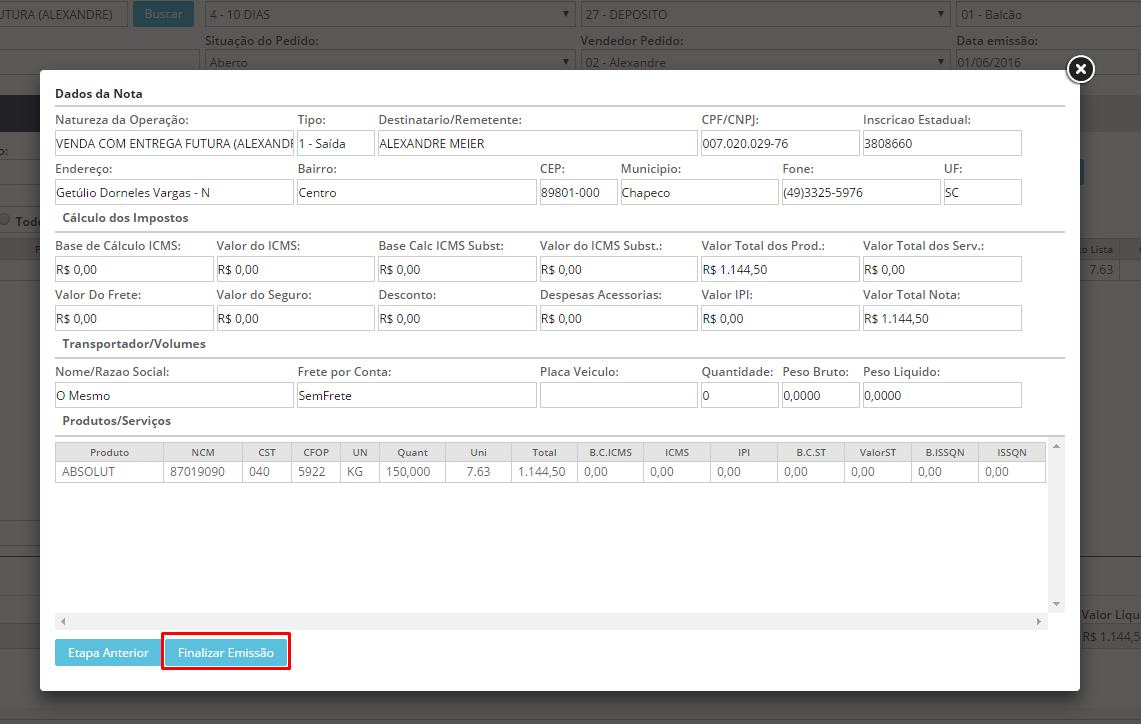Click the Buscar button behind the dialog
Image resolution: width=1141 pixels, height=724 pixels.
point(163,14)
